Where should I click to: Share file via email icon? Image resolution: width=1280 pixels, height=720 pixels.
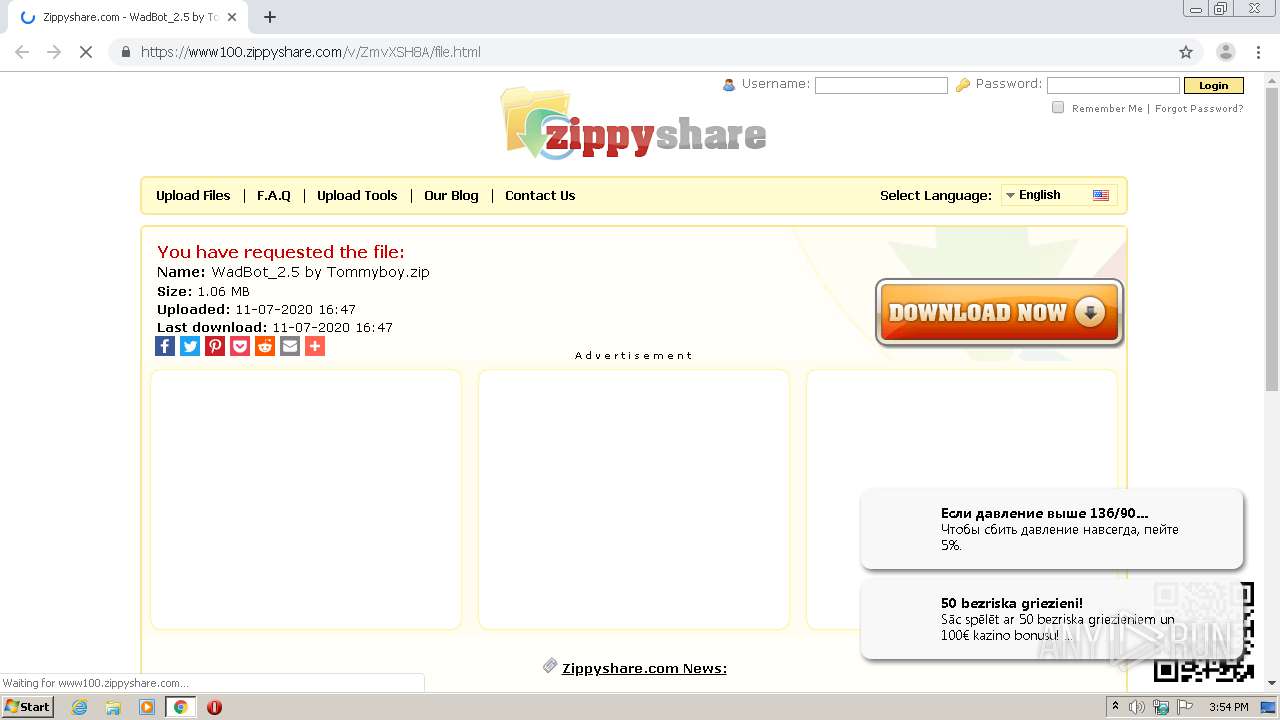tap(290, 346)
